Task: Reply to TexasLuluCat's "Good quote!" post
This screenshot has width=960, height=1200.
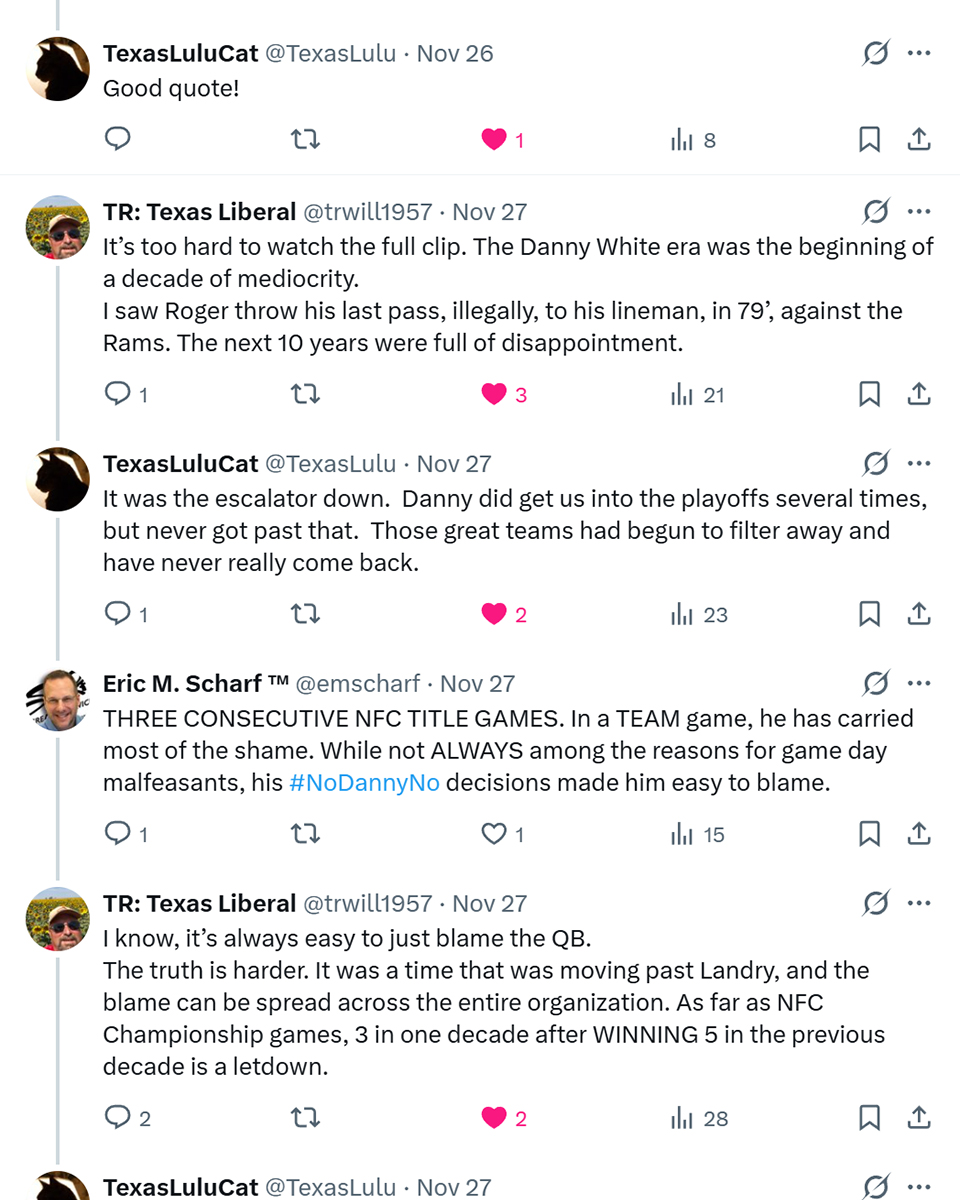Action: (118, 139)
